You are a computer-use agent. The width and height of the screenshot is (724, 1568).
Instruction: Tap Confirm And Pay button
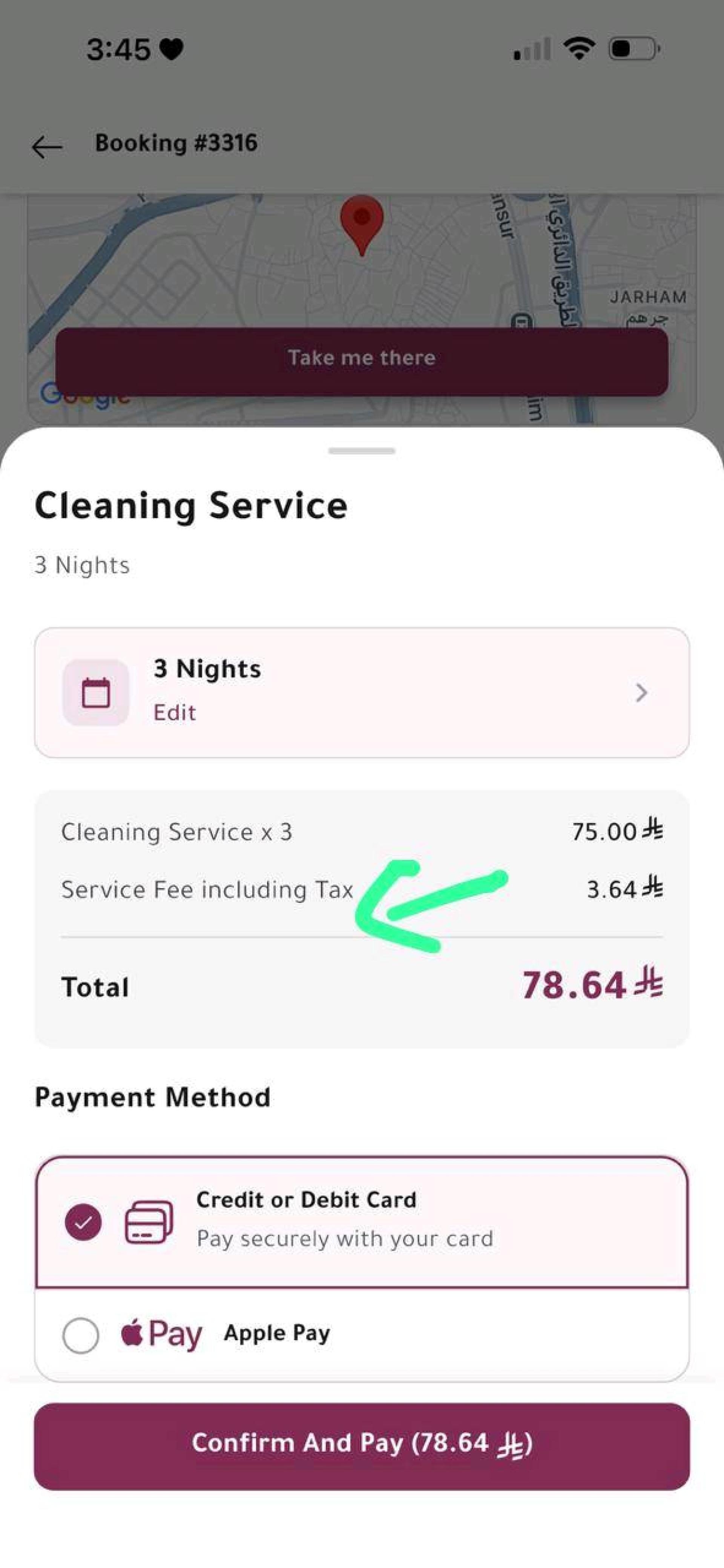pyautogui.click(x=362, y=1446)
